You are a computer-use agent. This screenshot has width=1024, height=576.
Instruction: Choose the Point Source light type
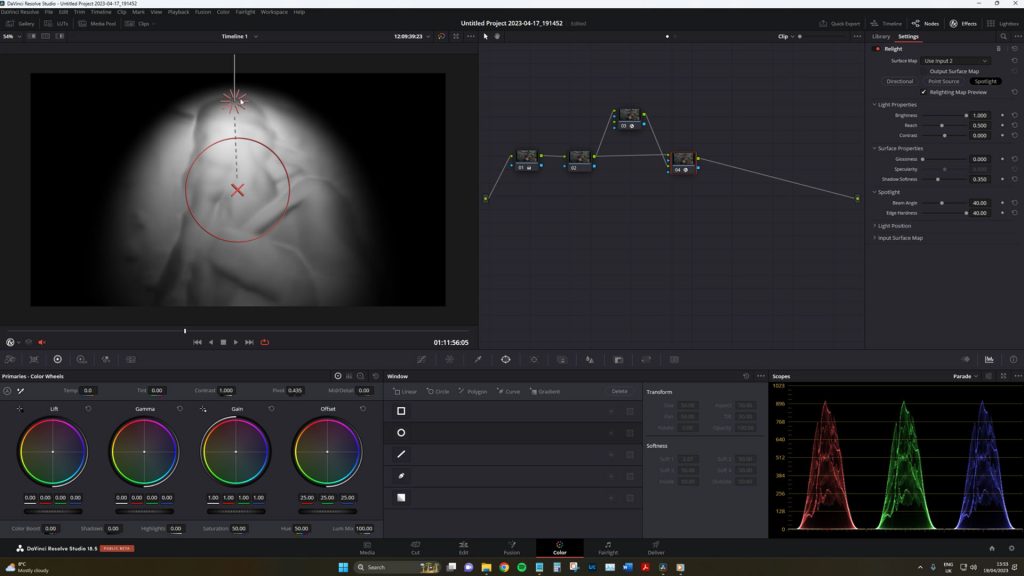943,81
